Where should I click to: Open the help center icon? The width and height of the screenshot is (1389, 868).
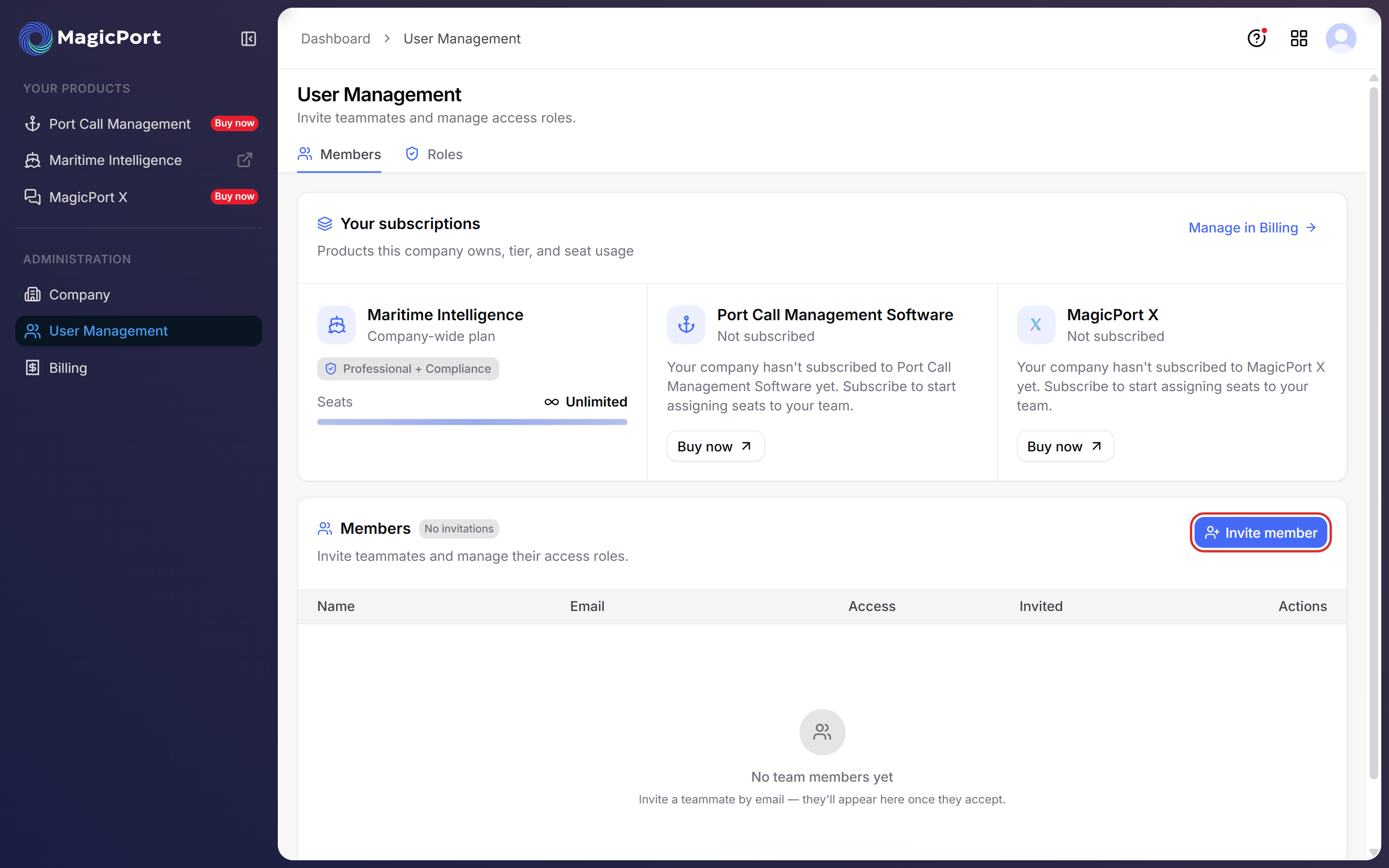pos(1257,39)
